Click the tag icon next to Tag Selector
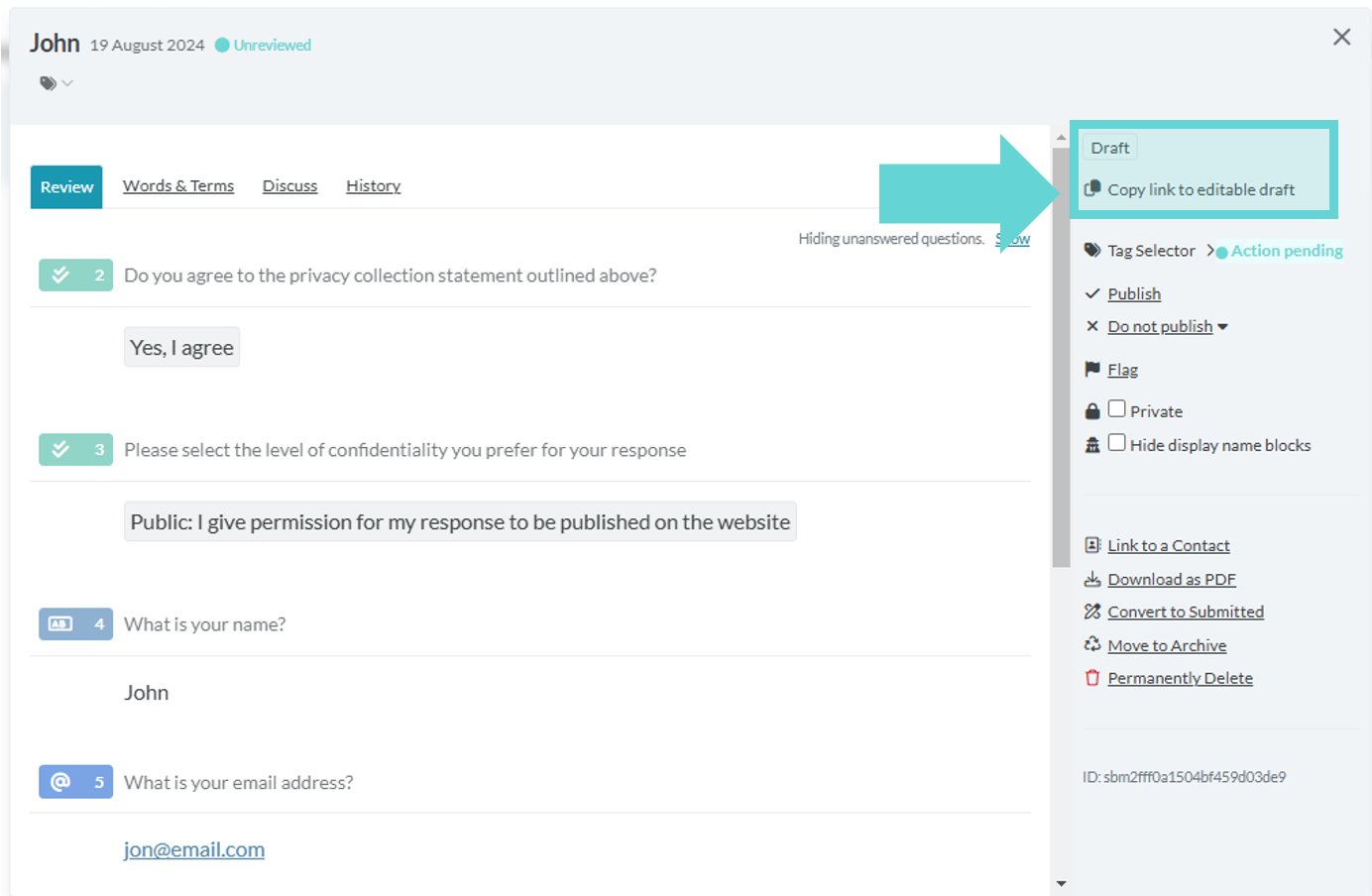The width and height of the screenshot is (1372, 896). 1092,250
